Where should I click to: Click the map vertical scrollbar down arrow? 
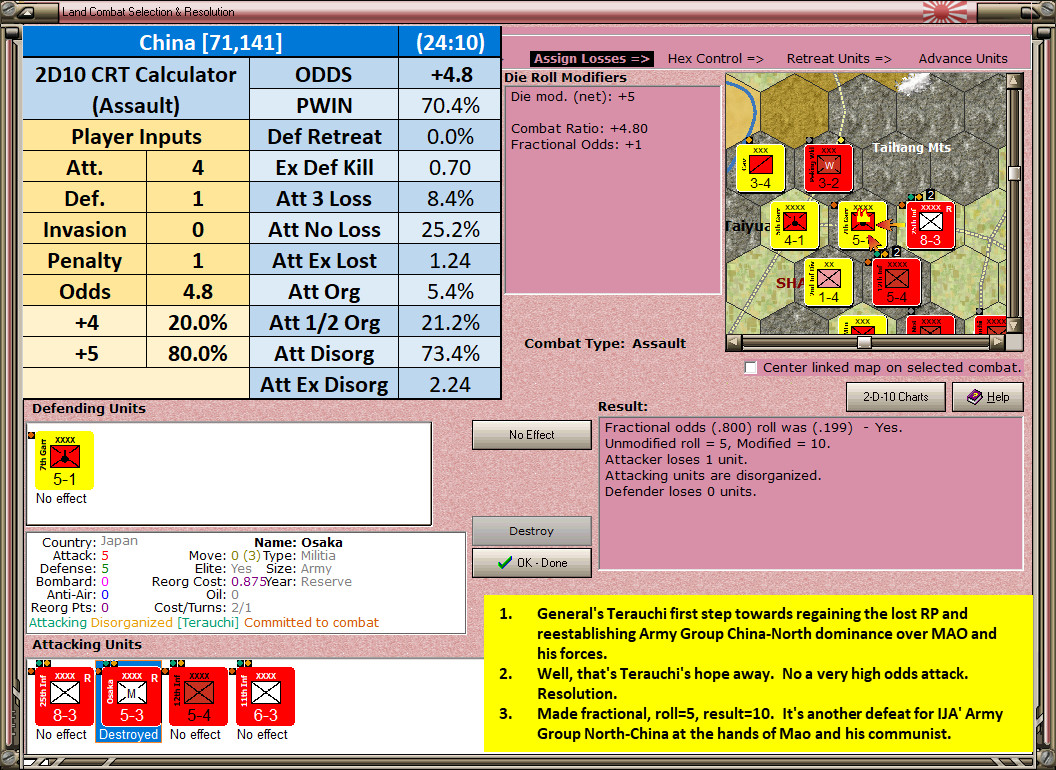[1014, 325]
